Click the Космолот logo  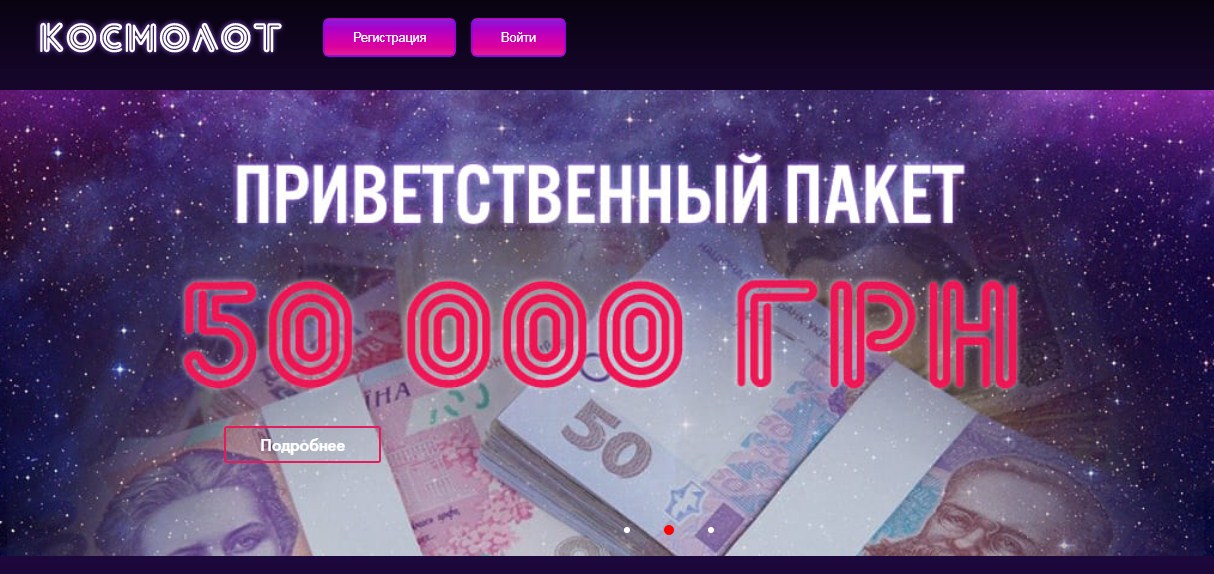[160, 38]
